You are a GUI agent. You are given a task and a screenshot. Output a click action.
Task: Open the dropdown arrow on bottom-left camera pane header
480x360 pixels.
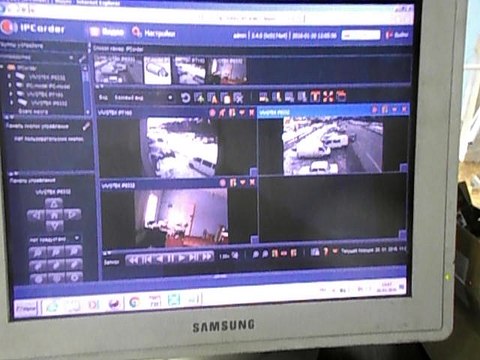click(x=243, y=182)
